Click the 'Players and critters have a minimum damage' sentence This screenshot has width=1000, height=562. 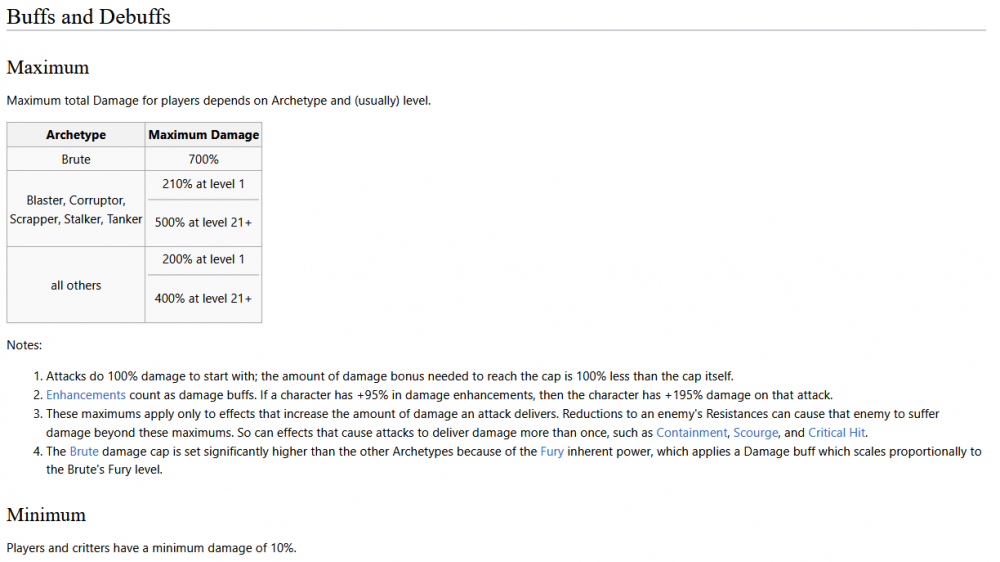(x=151, y=548)
